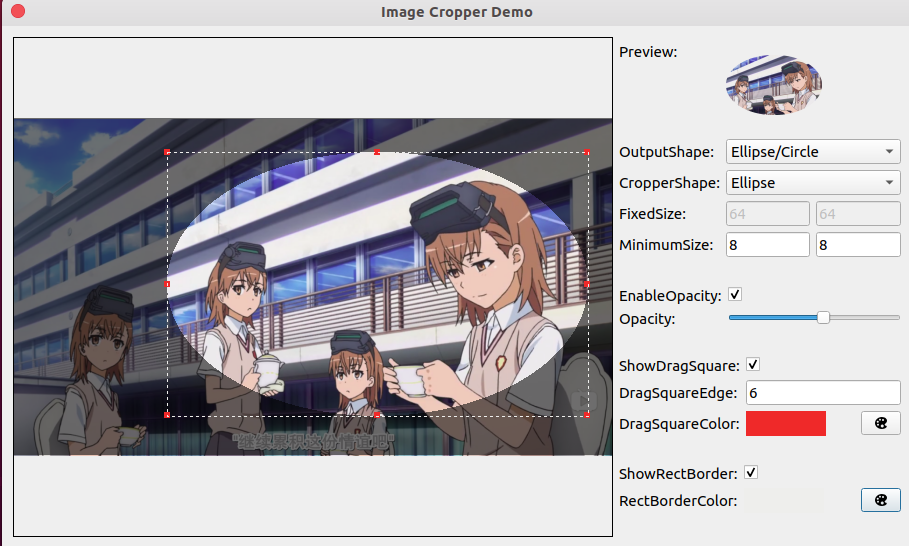Click the elliptical preview thumbnail
This screenshot has width=909, height=546.
tap(774, 85)
